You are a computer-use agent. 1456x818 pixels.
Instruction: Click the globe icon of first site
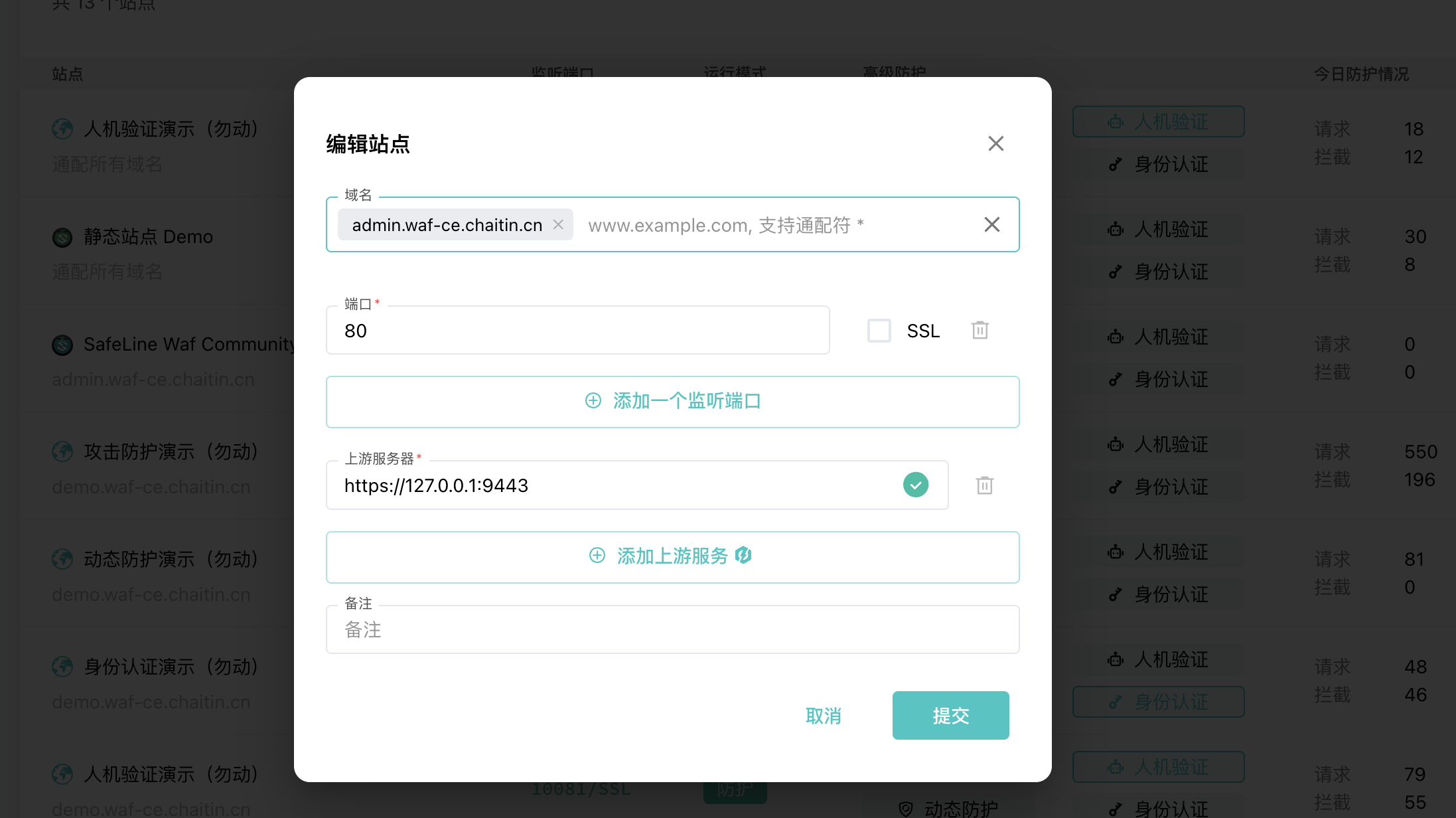(x=62, y=129)
